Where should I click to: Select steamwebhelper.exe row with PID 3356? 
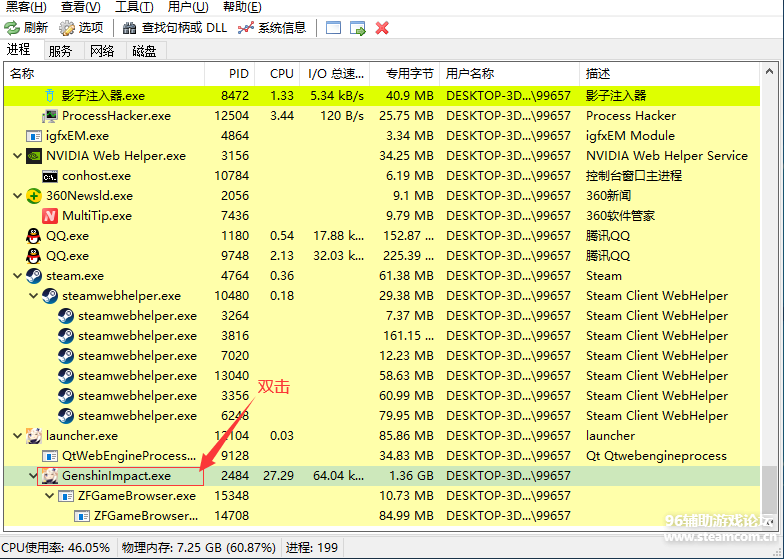click(x=382, y=396)
